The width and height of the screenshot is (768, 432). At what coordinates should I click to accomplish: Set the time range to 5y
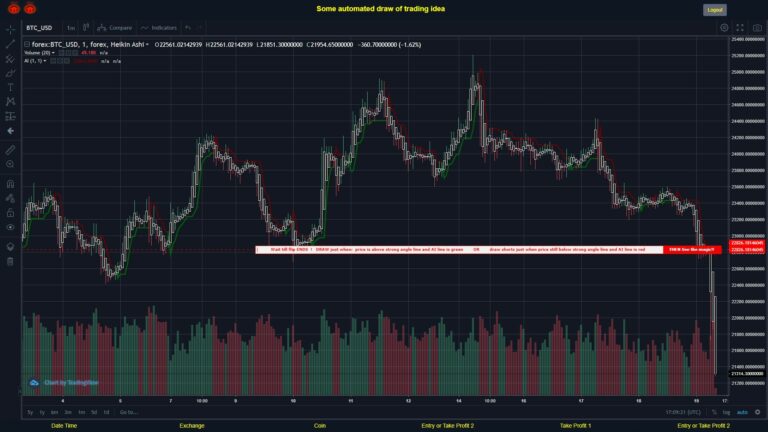(x=30, y=412)
